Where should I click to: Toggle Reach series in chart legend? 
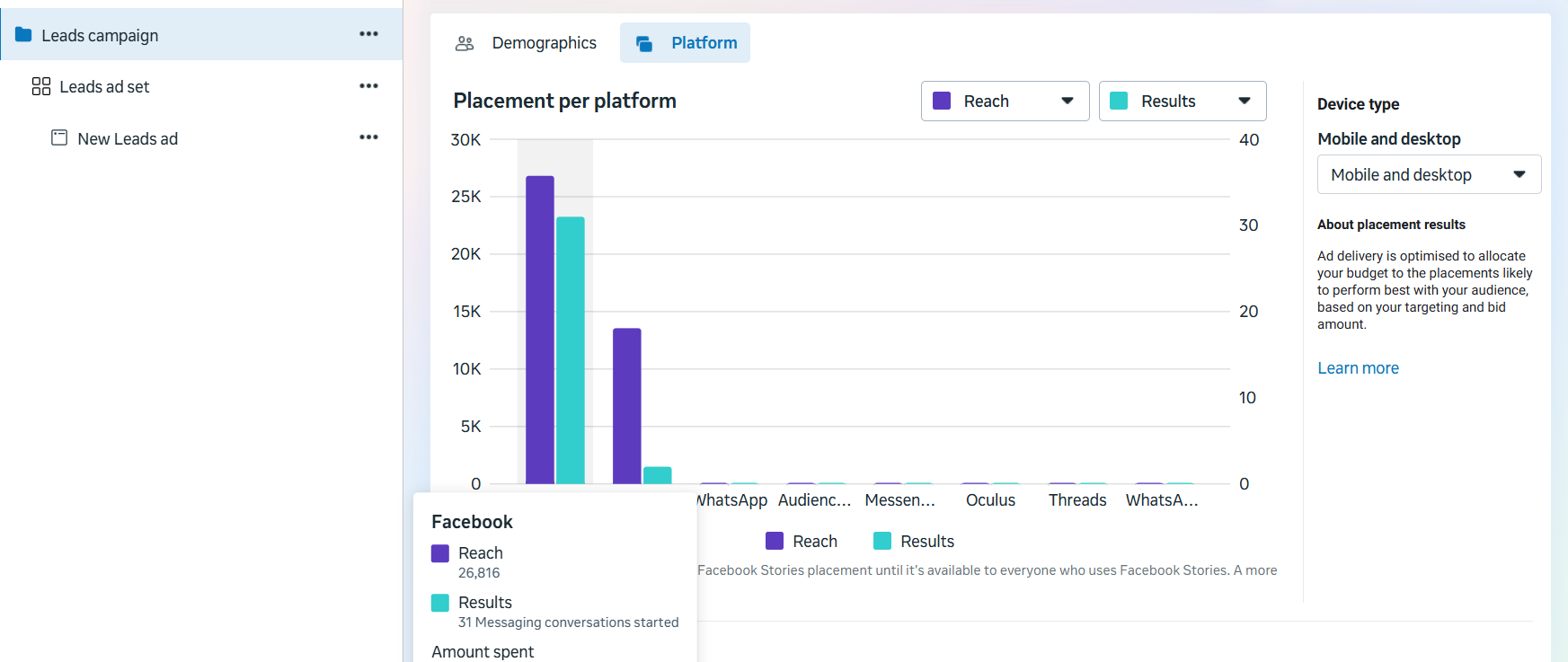click(802, 541)
